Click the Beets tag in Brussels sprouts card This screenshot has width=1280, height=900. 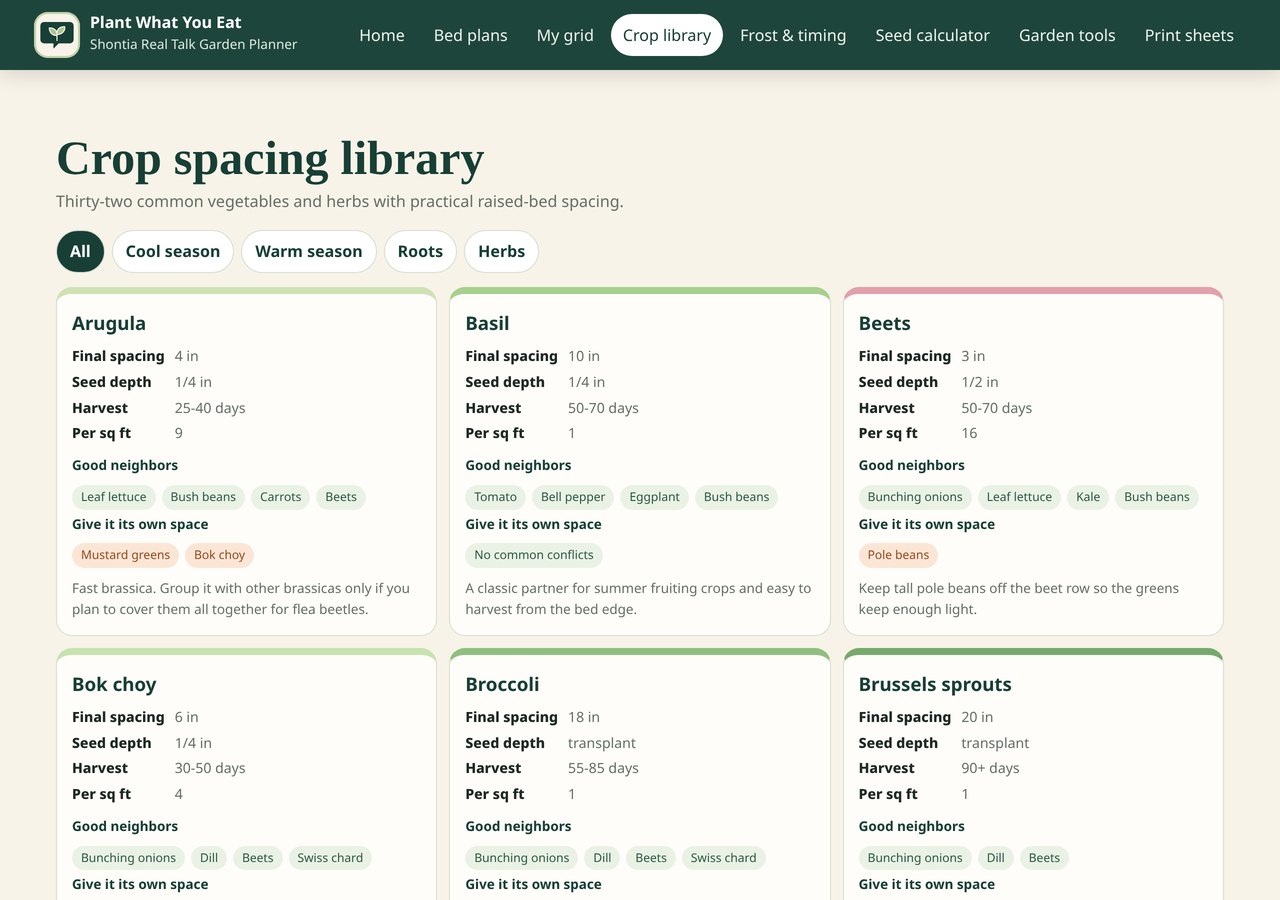click(1044, 858)
